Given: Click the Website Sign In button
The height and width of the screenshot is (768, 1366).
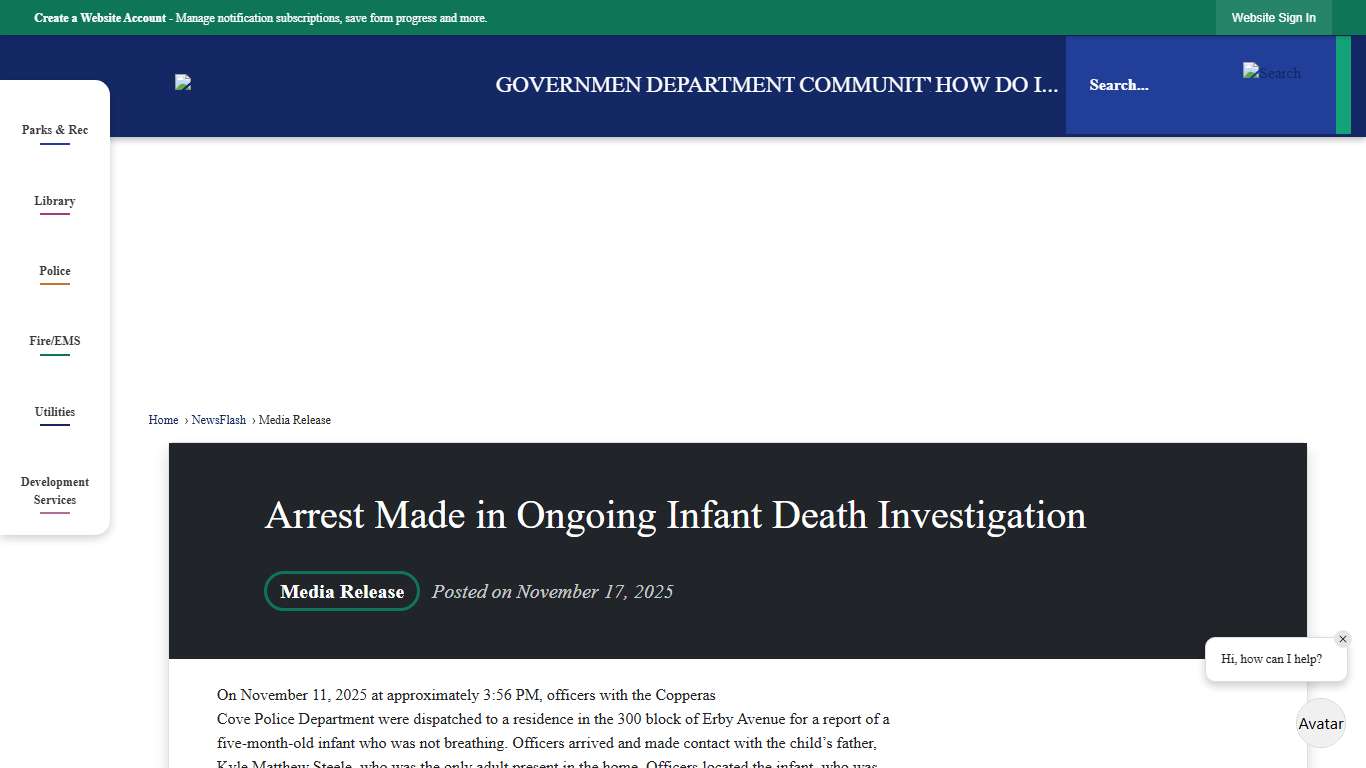Looking at the screenshot, I should 1274,17.
